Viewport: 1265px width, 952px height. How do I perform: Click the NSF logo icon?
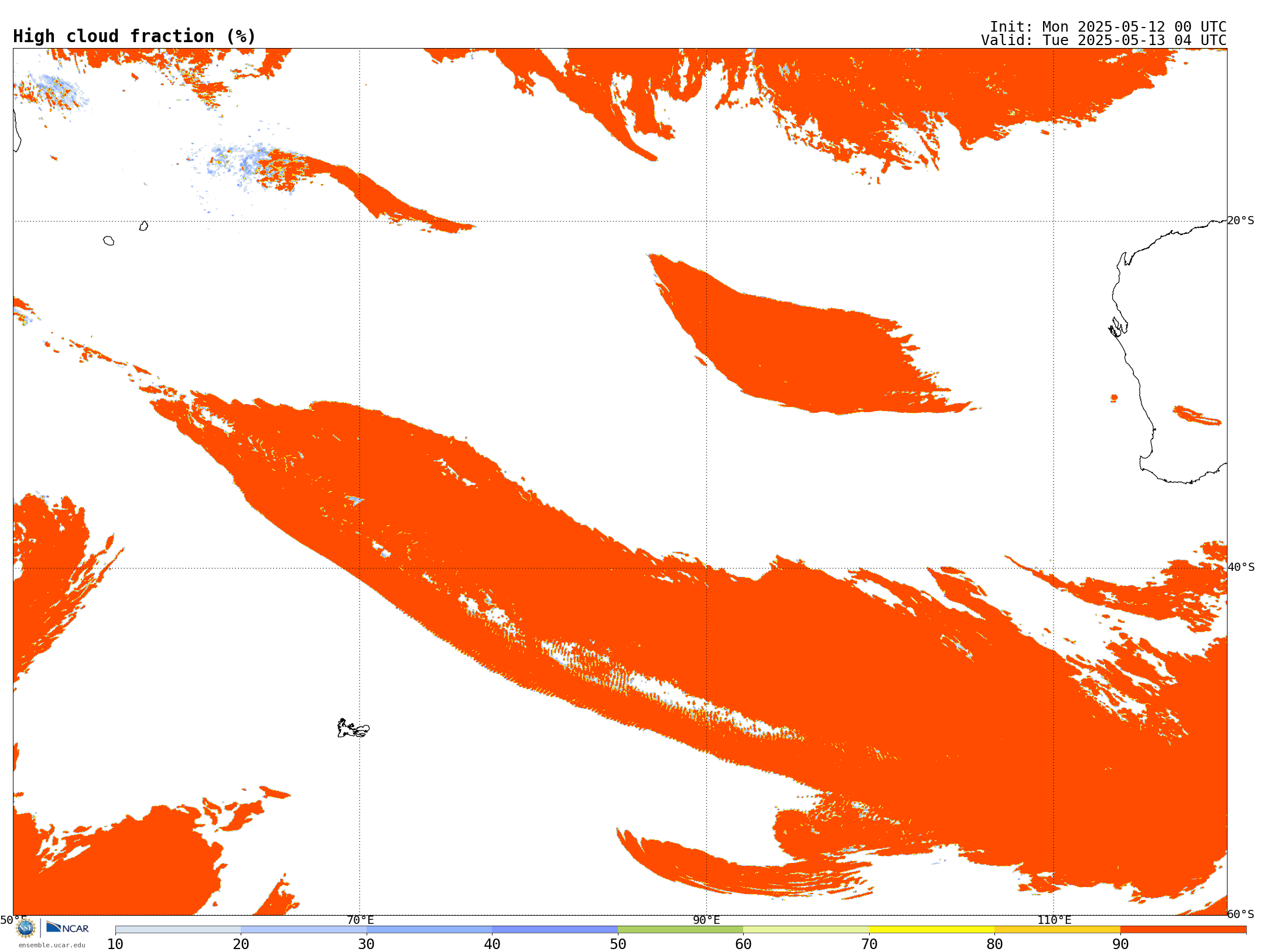point(26,927)
